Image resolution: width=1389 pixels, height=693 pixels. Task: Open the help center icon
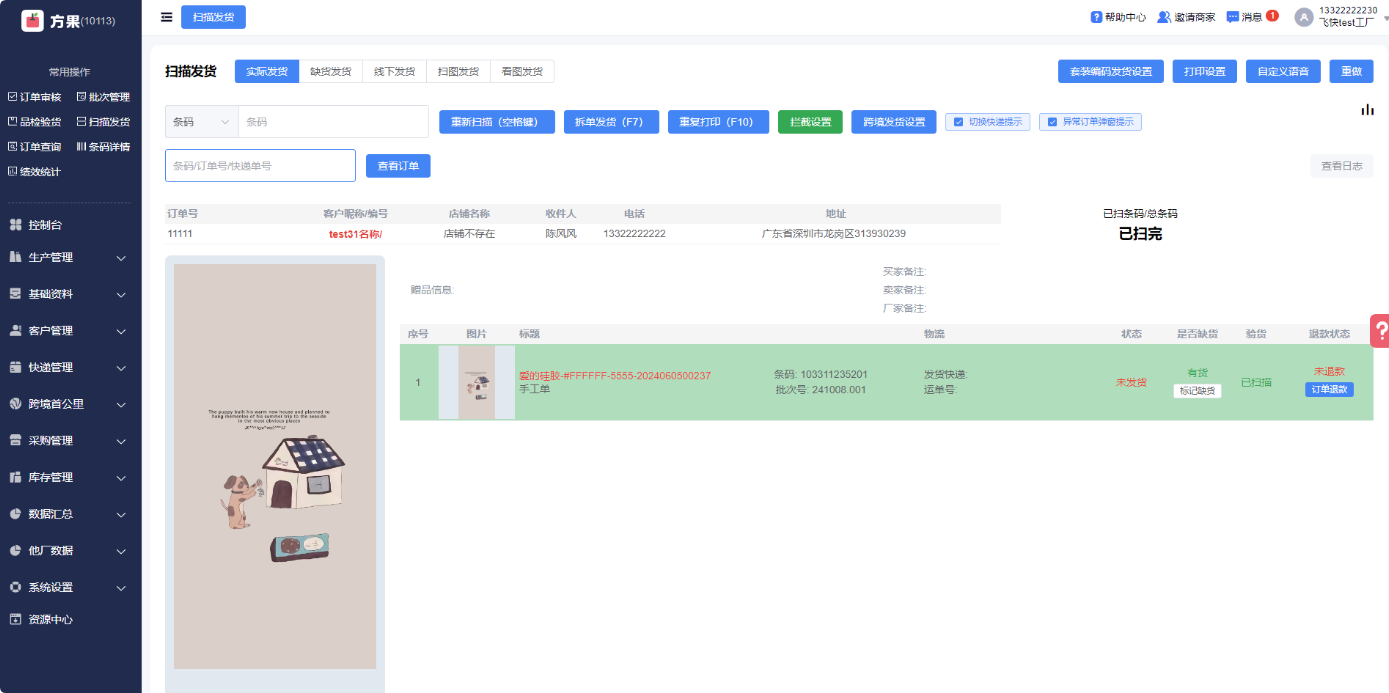coord(1096,17)
